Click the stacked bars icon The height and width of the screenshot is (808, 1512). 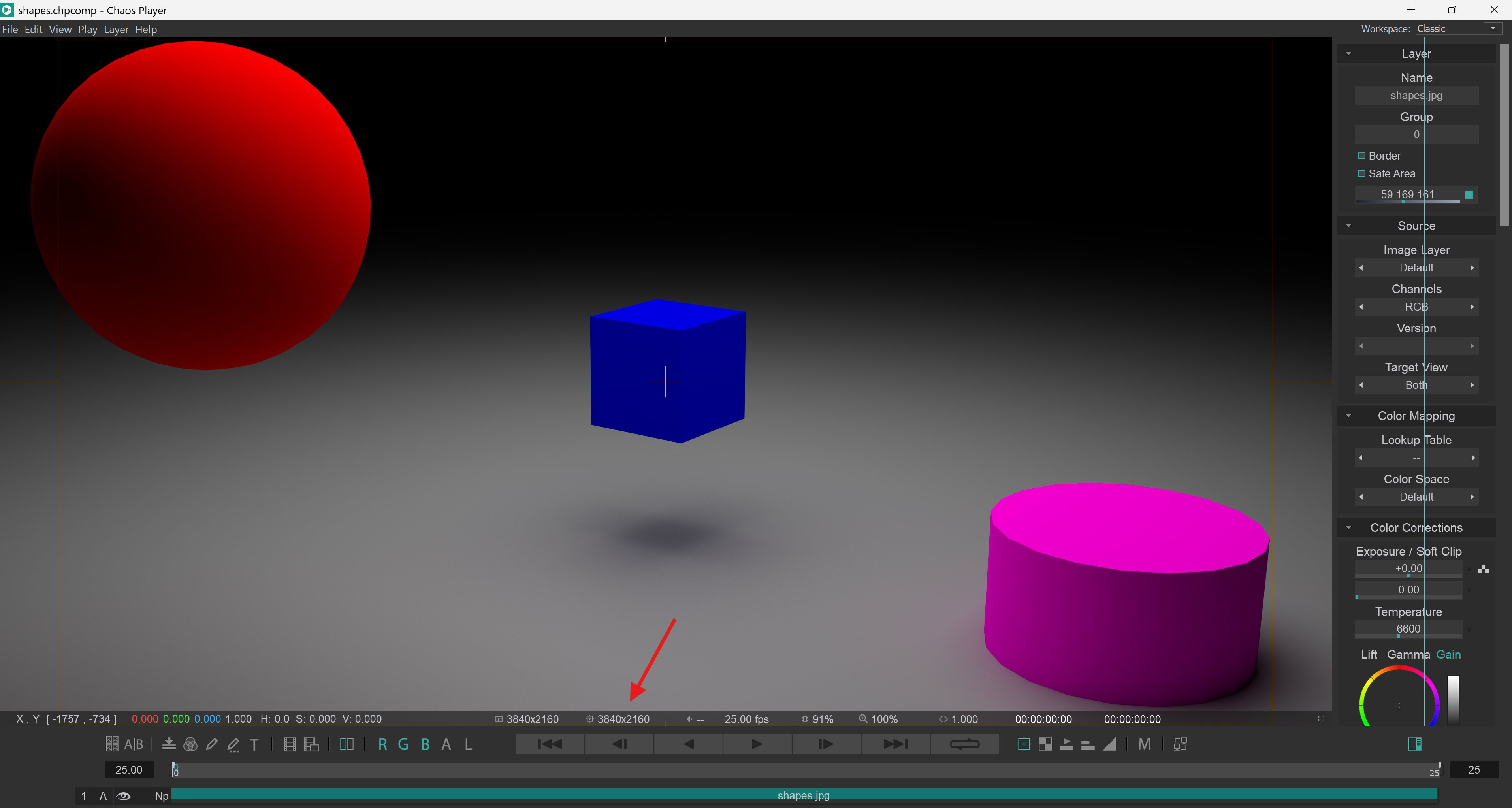(1088, 745)
